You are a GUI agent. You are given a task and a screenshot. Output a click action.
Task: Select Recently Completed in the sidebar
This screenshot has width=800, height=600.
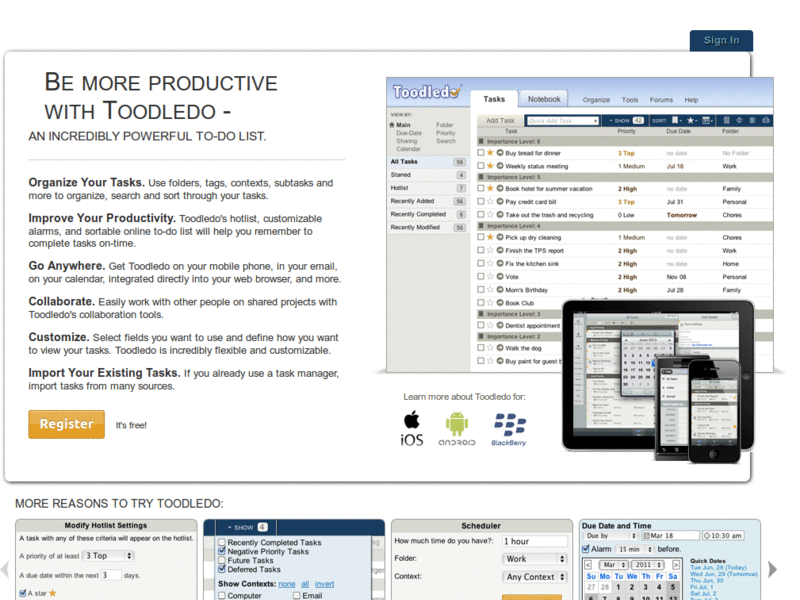coord(428,214)
